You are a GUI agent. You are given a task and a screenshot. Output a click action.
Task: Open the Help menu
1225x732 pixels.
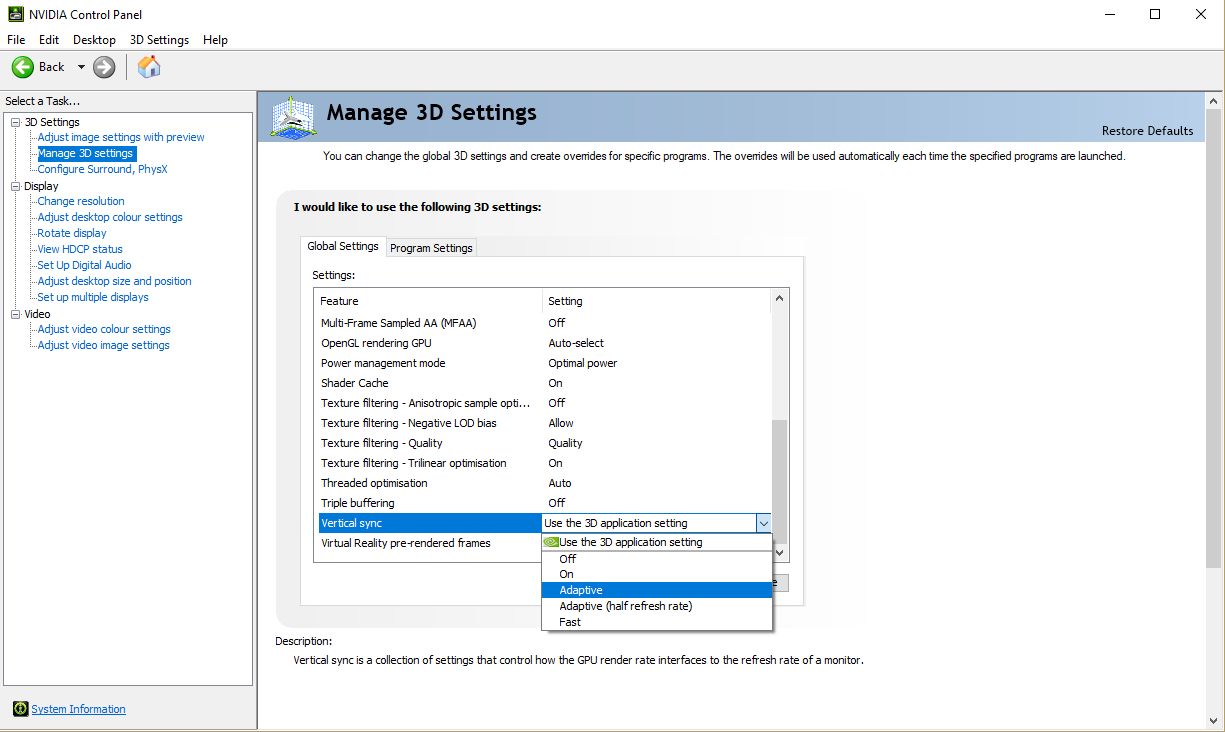pos(215,40)
